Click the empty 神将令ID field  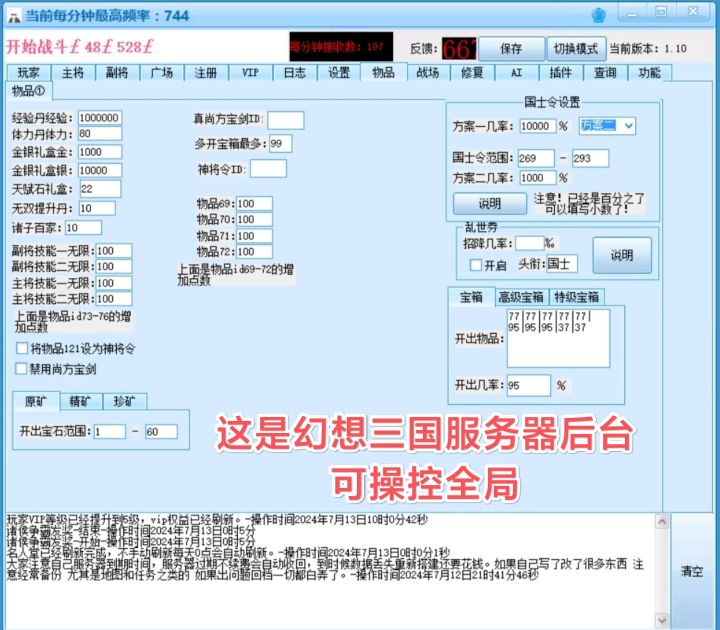[268, 169]
